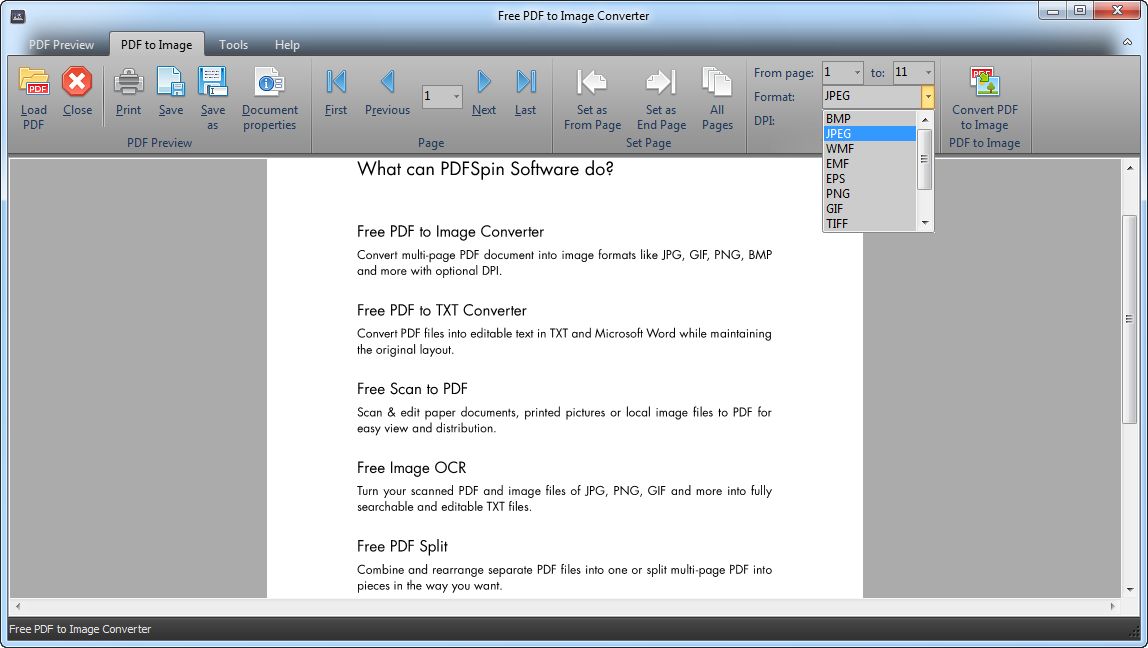Click the format list scrollbar thumb
Viewport: 1148px width, 648px height.
coord(925,159)
